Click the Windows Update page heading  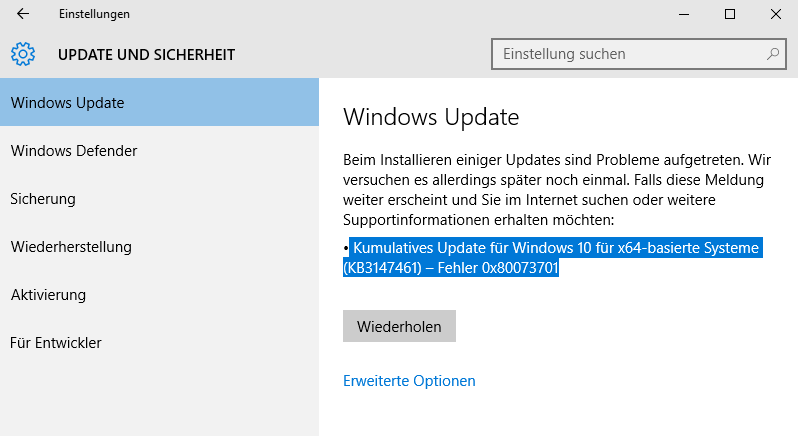431,117
